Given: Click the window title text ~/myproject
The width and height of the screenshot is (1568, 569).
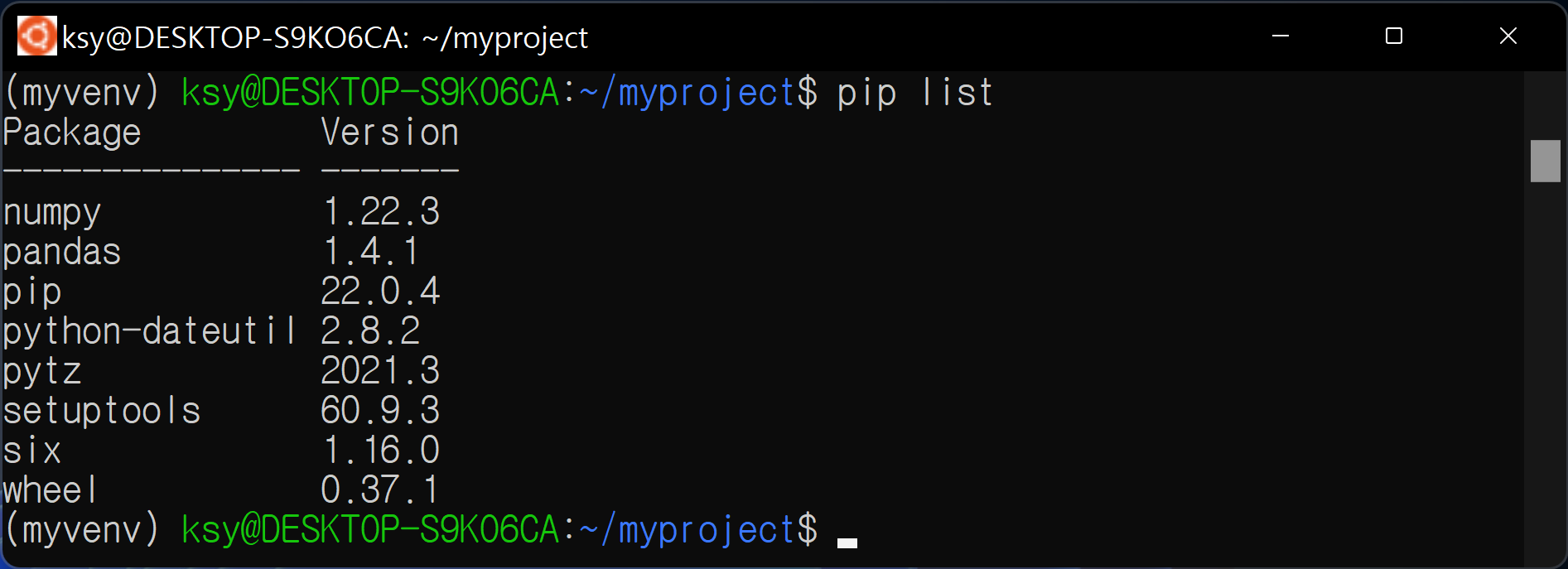Looking at the screenshot, I should click(x=505, y=38).
